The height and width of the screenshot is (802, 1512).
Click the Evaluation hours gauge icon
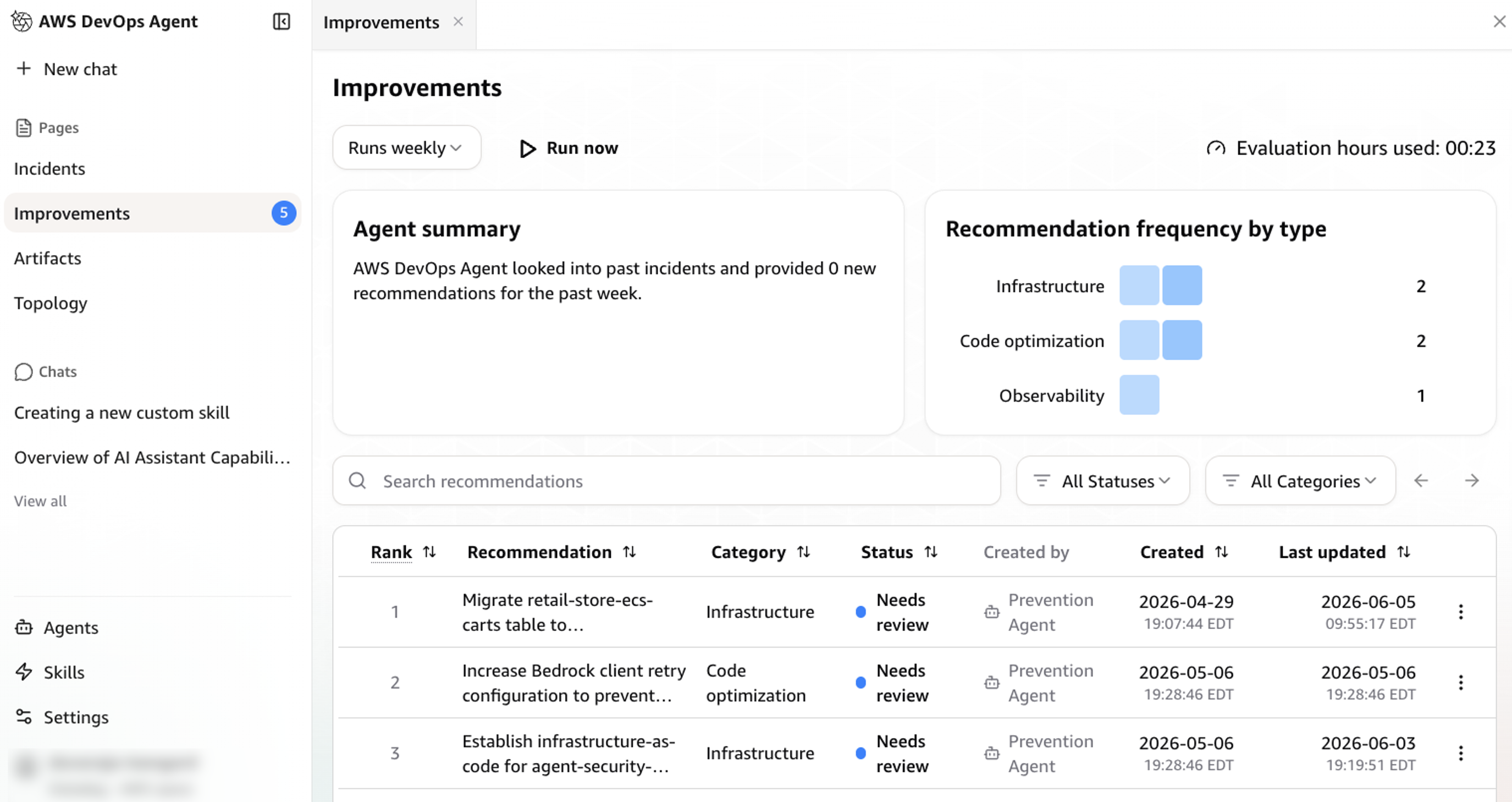1216,148
